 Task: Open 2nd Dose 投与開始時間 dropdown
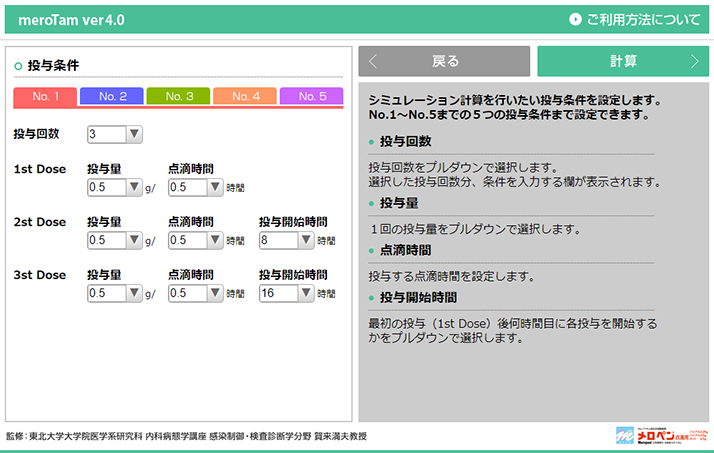click(x=286, y=240)
